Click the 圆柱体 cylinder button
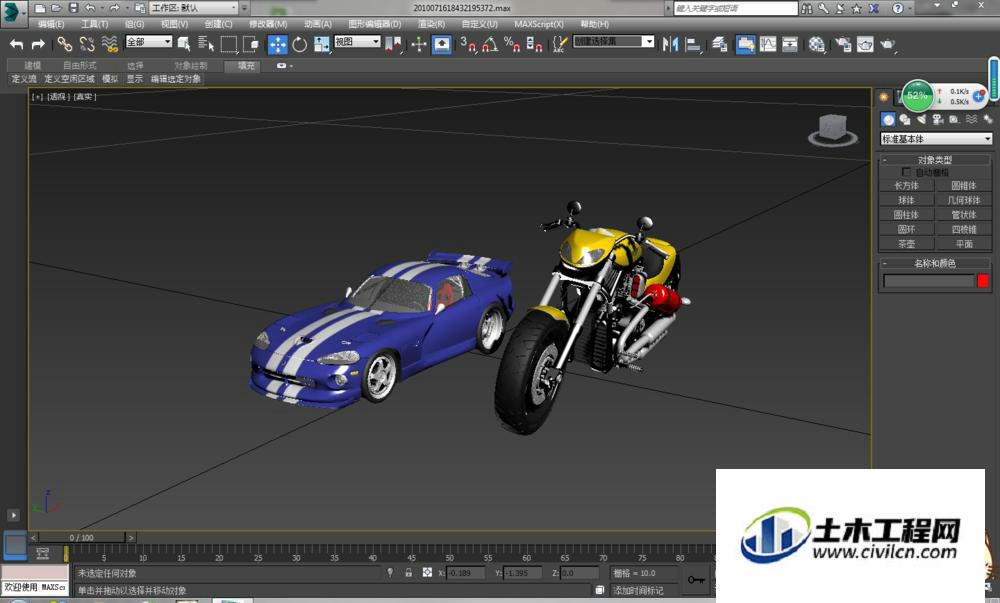The image size is (1000, 603). [906, 215]
